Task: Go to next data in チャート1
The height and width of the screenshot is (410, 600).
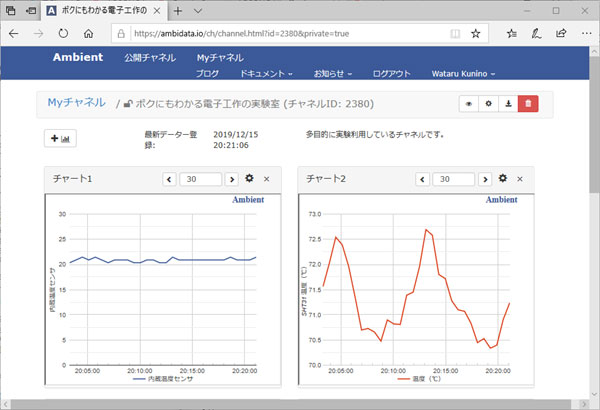Action: point(232,179)
